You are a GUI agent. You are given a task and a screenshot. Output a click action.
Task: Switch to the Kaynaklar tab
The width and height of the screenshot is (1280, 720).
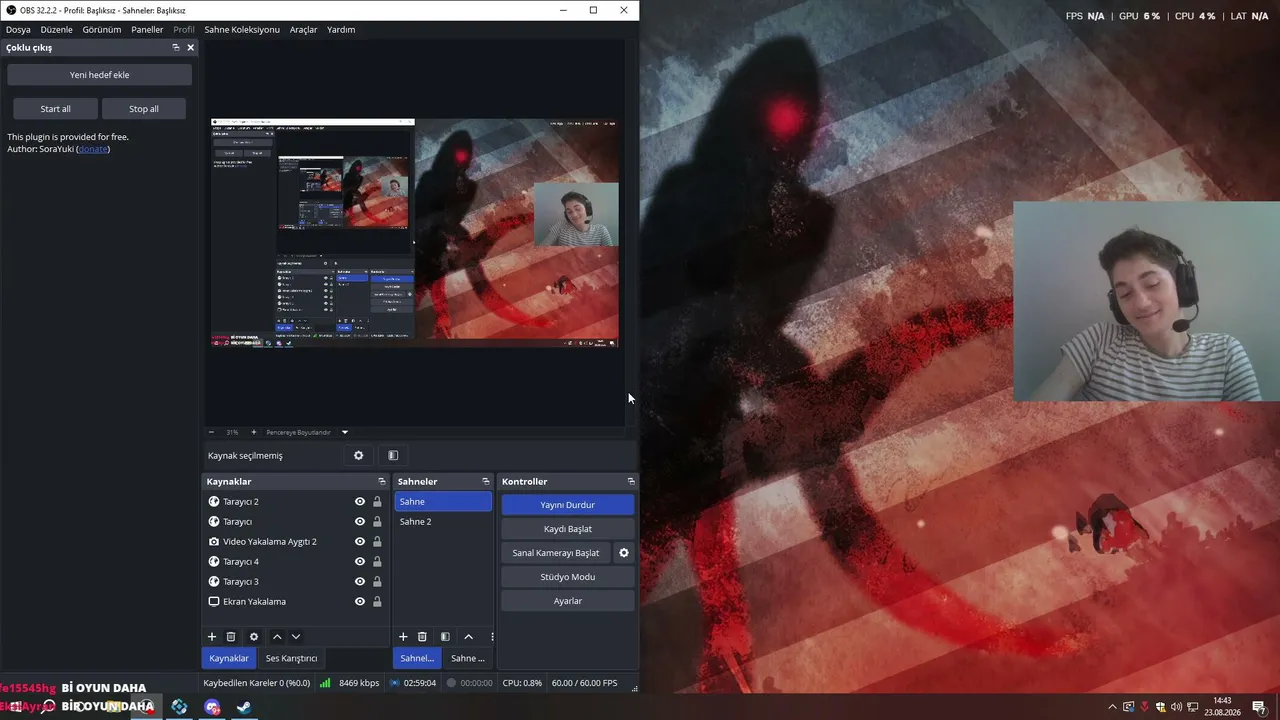pyautogui.click(x=229, y=658)
